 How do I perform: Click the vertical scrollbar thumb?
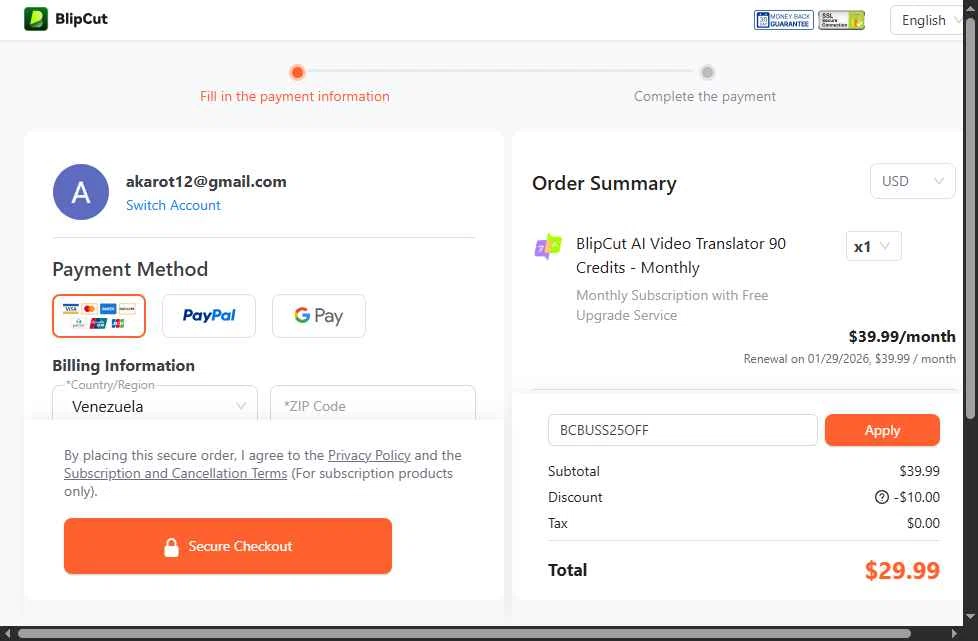[970, 218]
